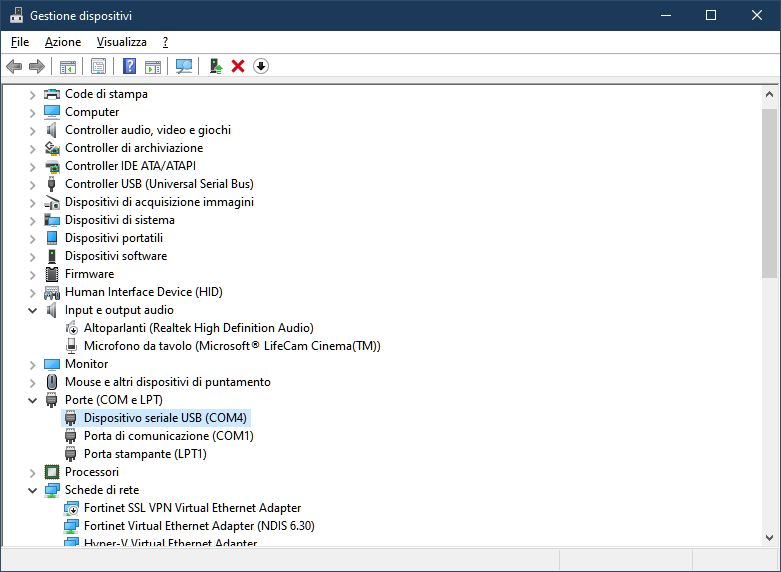Click the red X Uninstall device icon
This screenshot has height=572, width=781.
(238, 66)
